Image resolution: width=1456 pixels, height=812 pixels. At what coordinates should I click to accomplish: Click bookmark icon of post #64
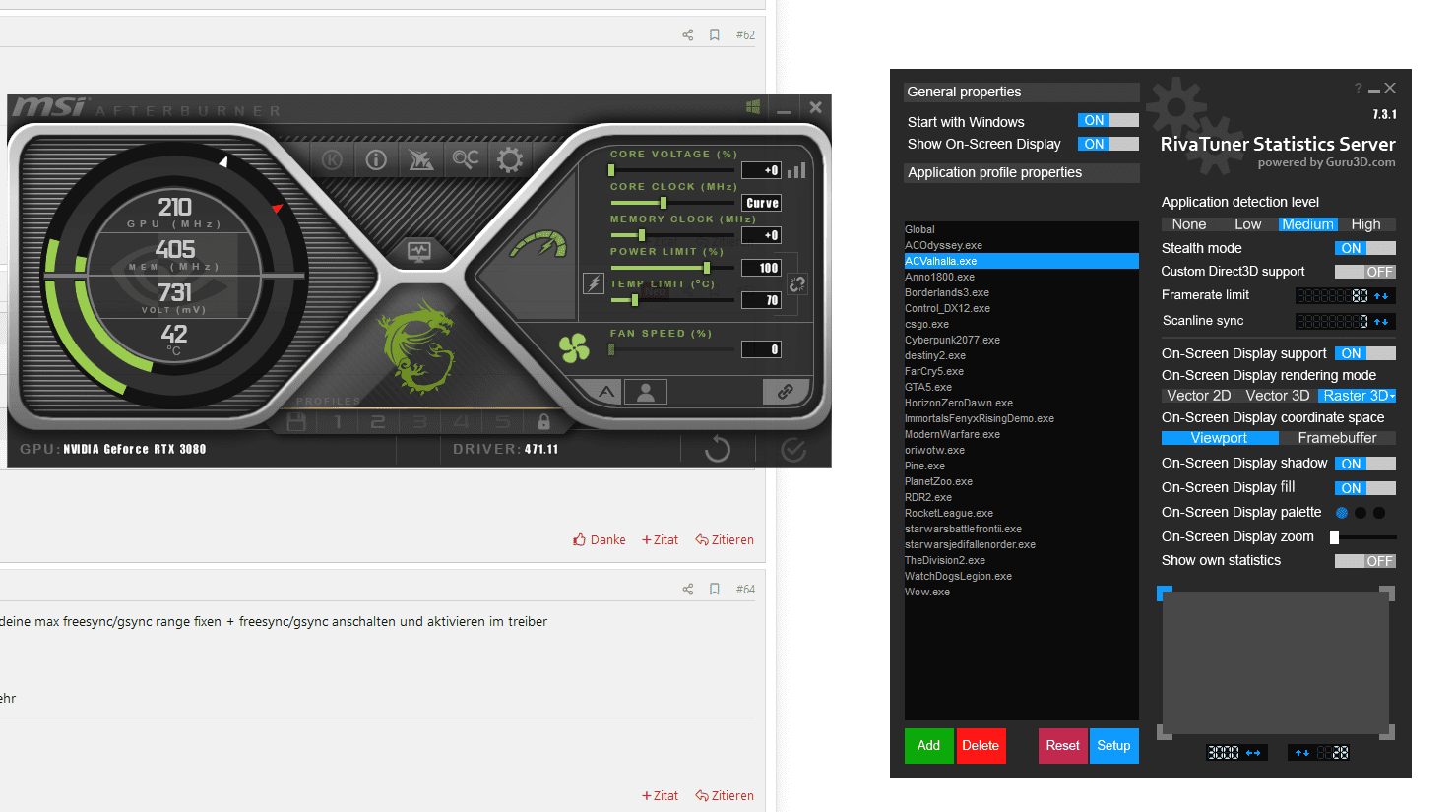coord(715,589)
